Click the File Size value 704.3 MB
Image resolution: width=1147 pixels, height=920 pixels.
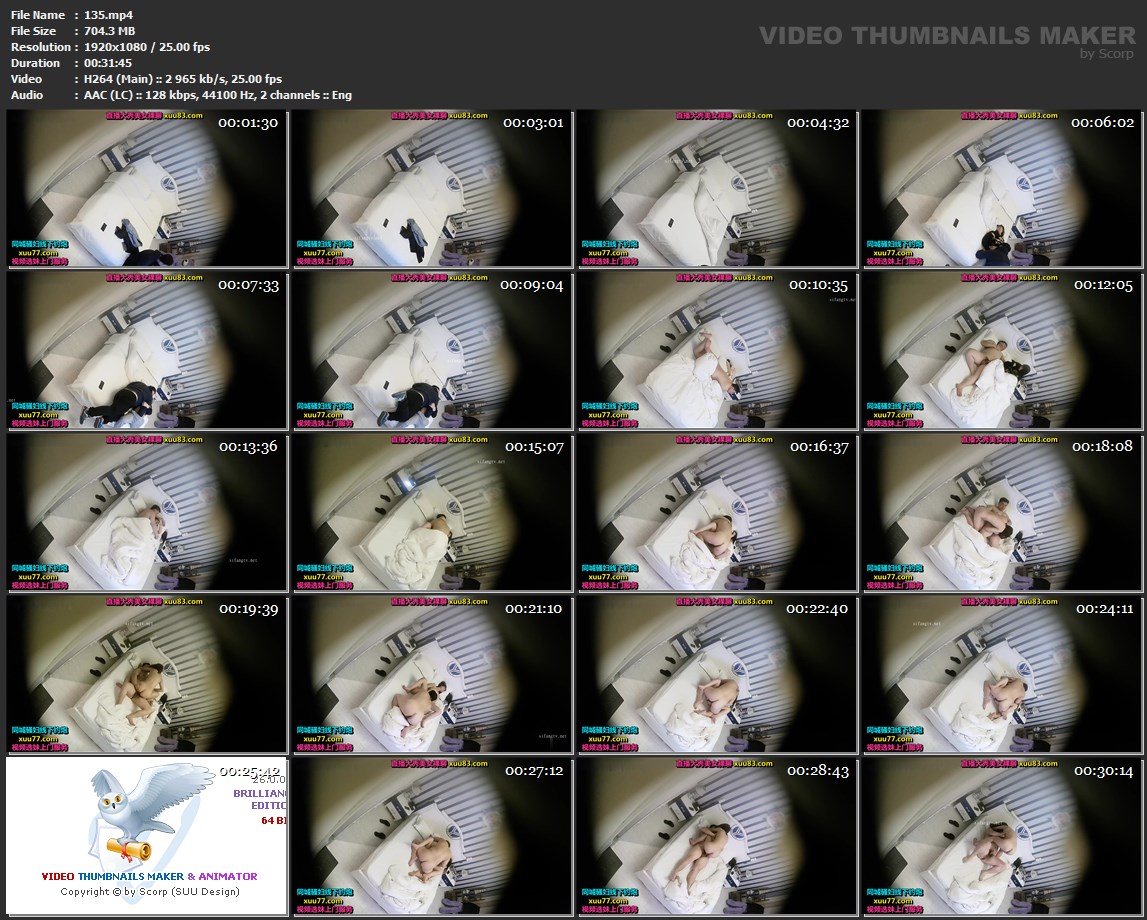110,31
